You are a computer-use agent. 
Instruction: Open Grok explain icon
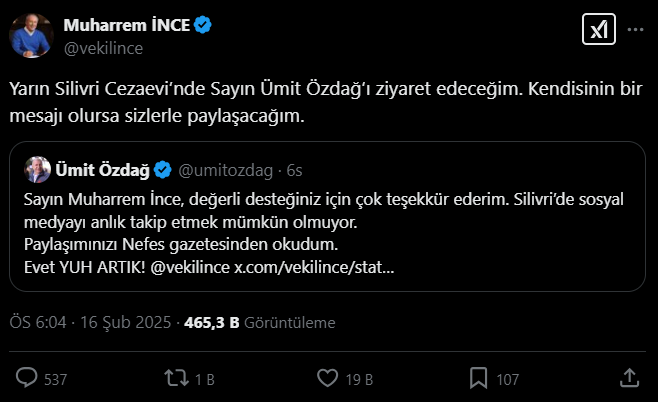[x=598, y=31]
